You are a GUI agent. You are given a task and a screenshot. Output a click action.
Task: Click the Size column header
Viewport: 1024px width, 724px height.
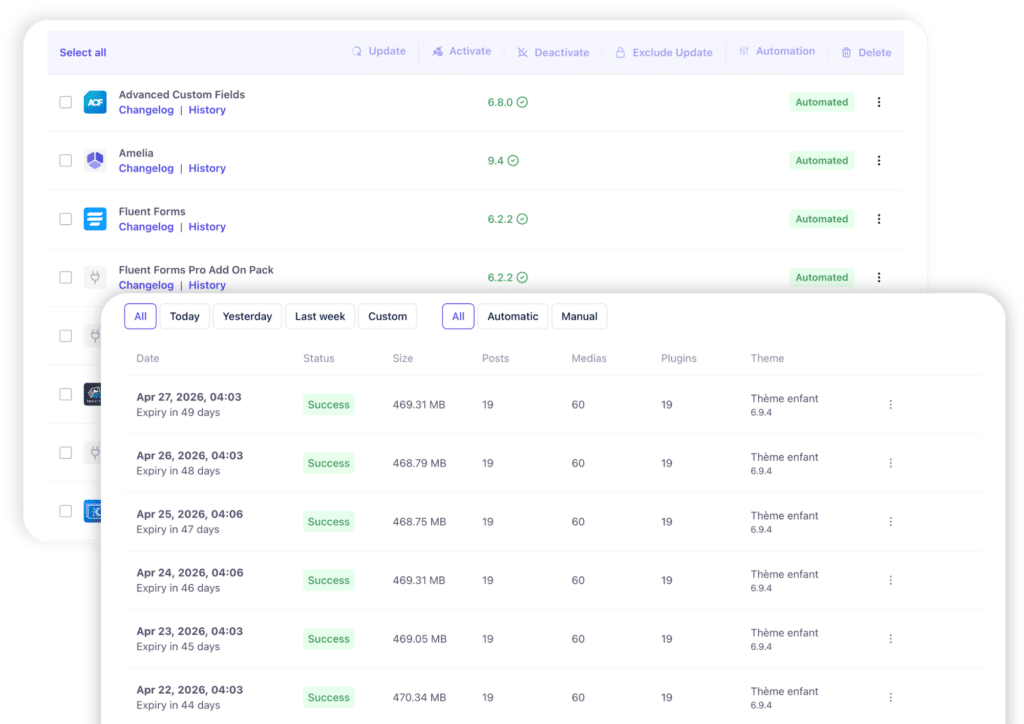pyautogui.click(x=403, y=358)
